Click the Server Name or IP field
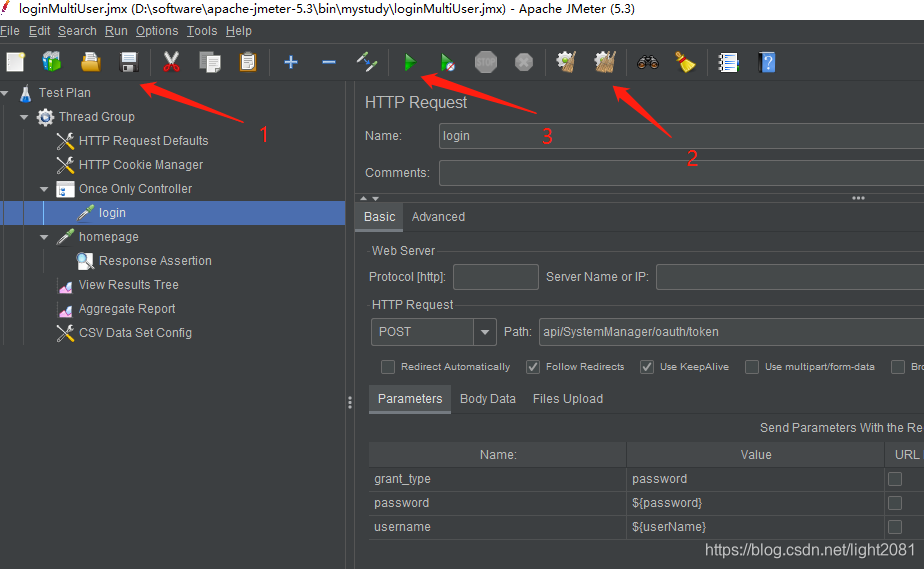 click(x=790, y=277)
